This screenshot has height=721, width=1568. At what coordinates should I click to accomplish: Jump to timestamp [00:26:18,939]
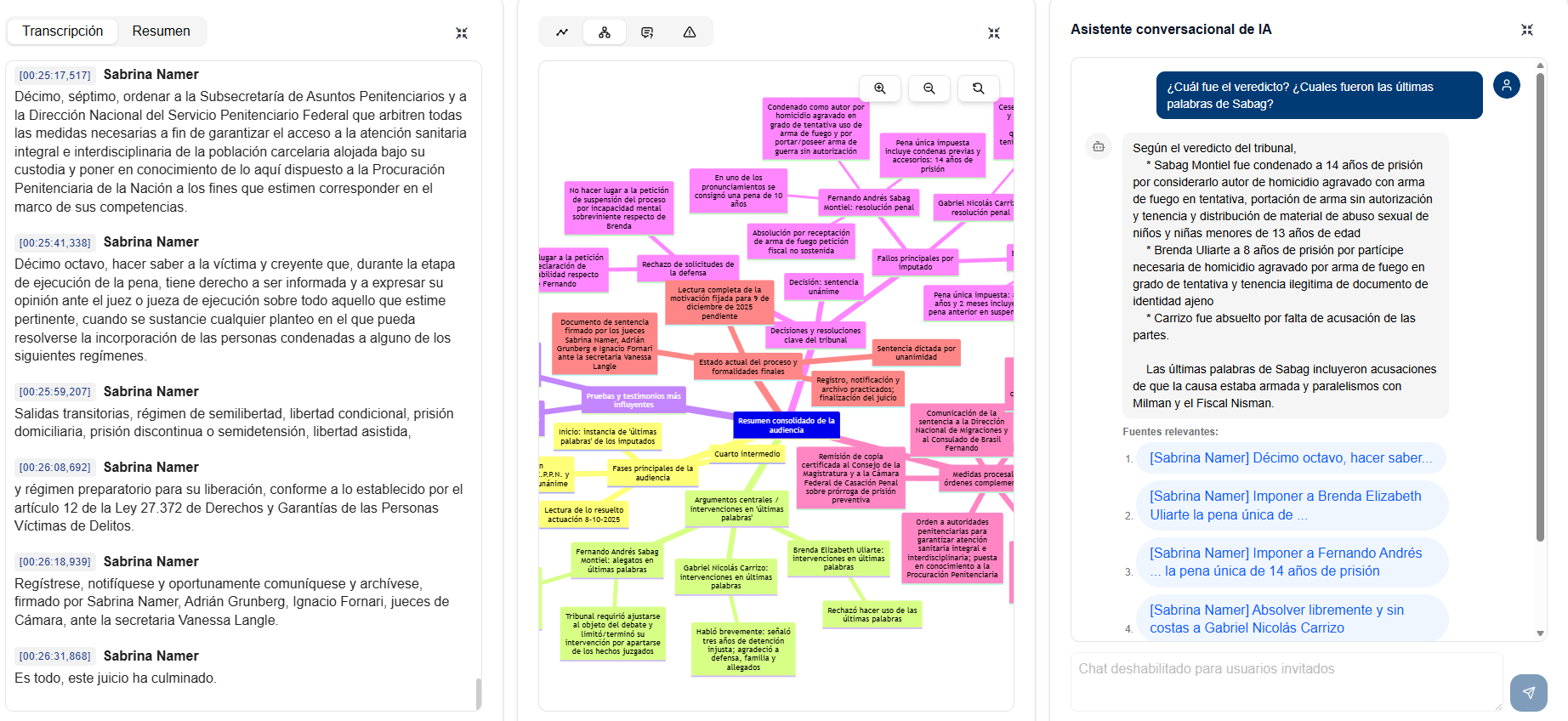(55, 562)
